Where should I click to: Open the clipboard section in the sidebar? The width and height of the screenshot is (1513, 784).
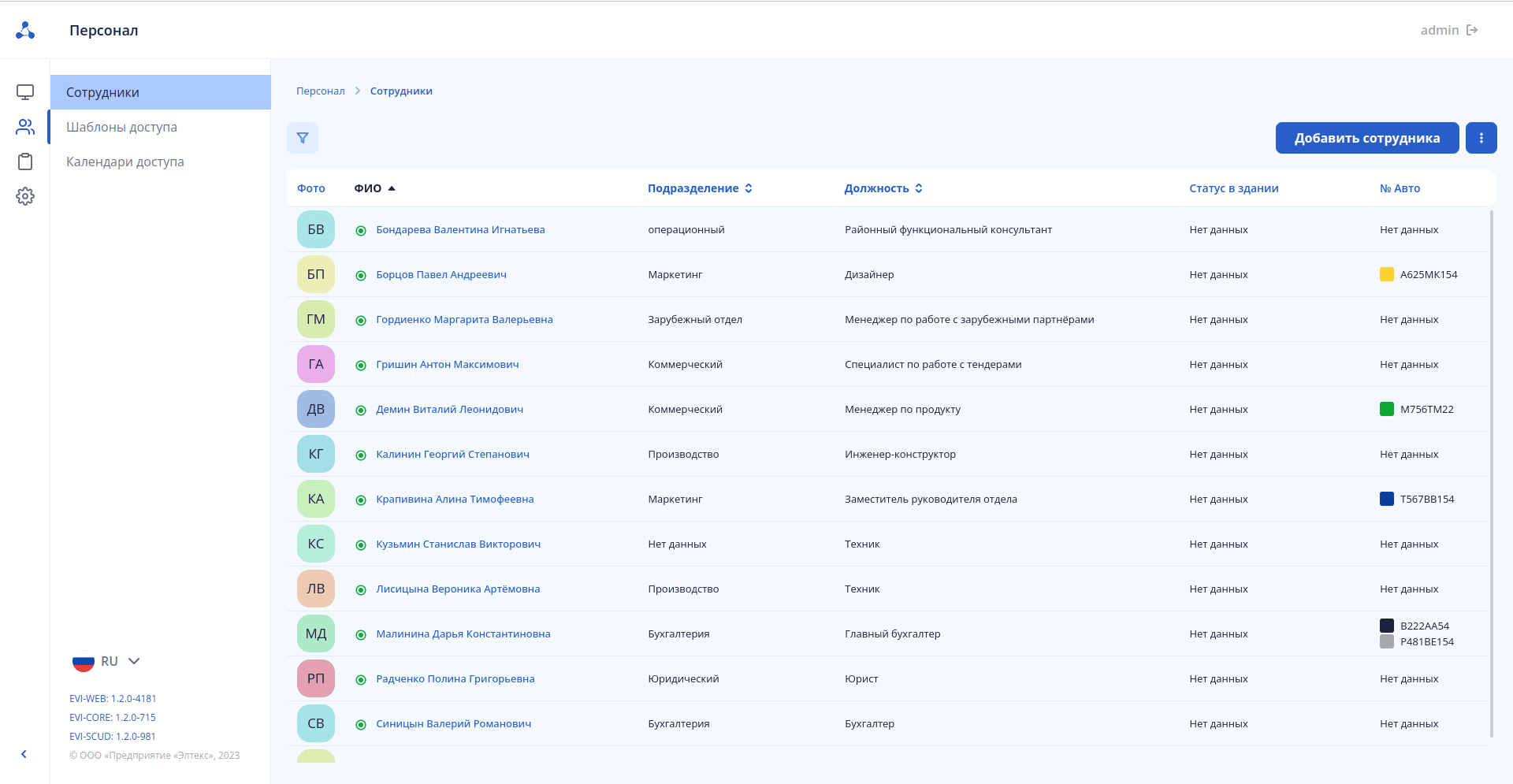point(25,161)
